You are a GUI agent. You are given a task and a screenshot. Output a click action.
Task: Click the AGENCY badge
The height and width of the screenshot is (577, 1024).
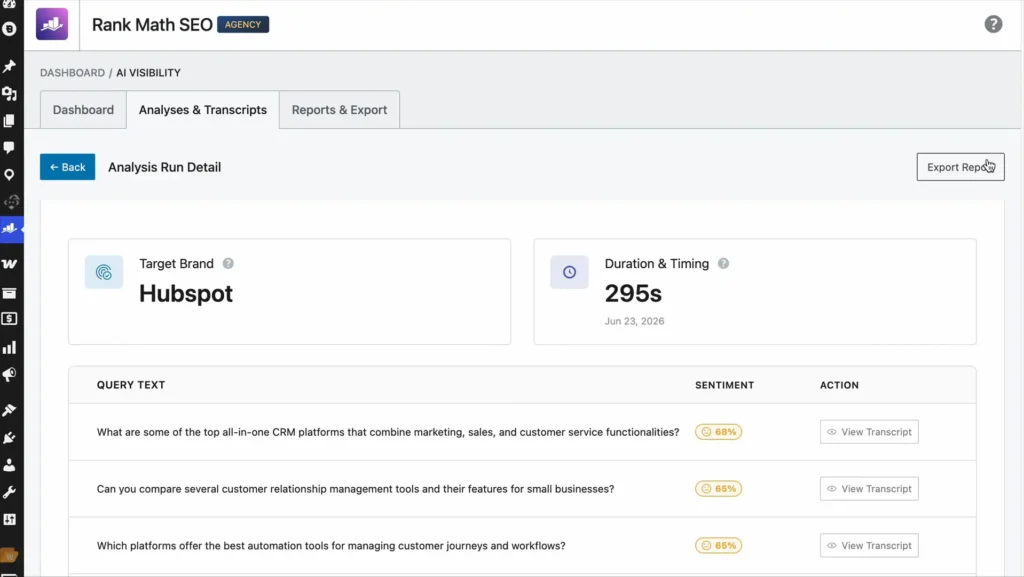(243, 25)
